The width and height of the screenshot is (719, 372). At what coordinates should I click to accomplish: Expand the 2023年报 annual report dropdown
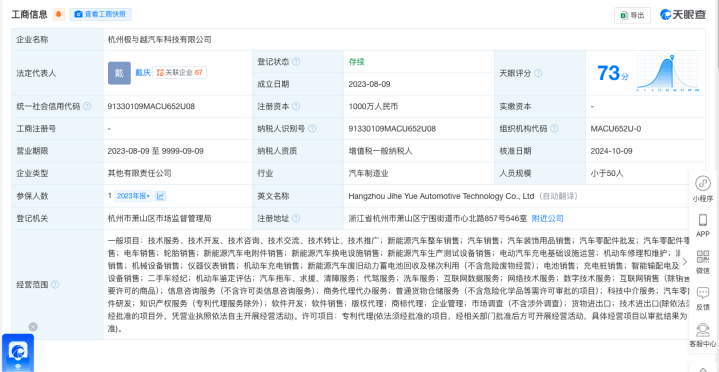133,196
